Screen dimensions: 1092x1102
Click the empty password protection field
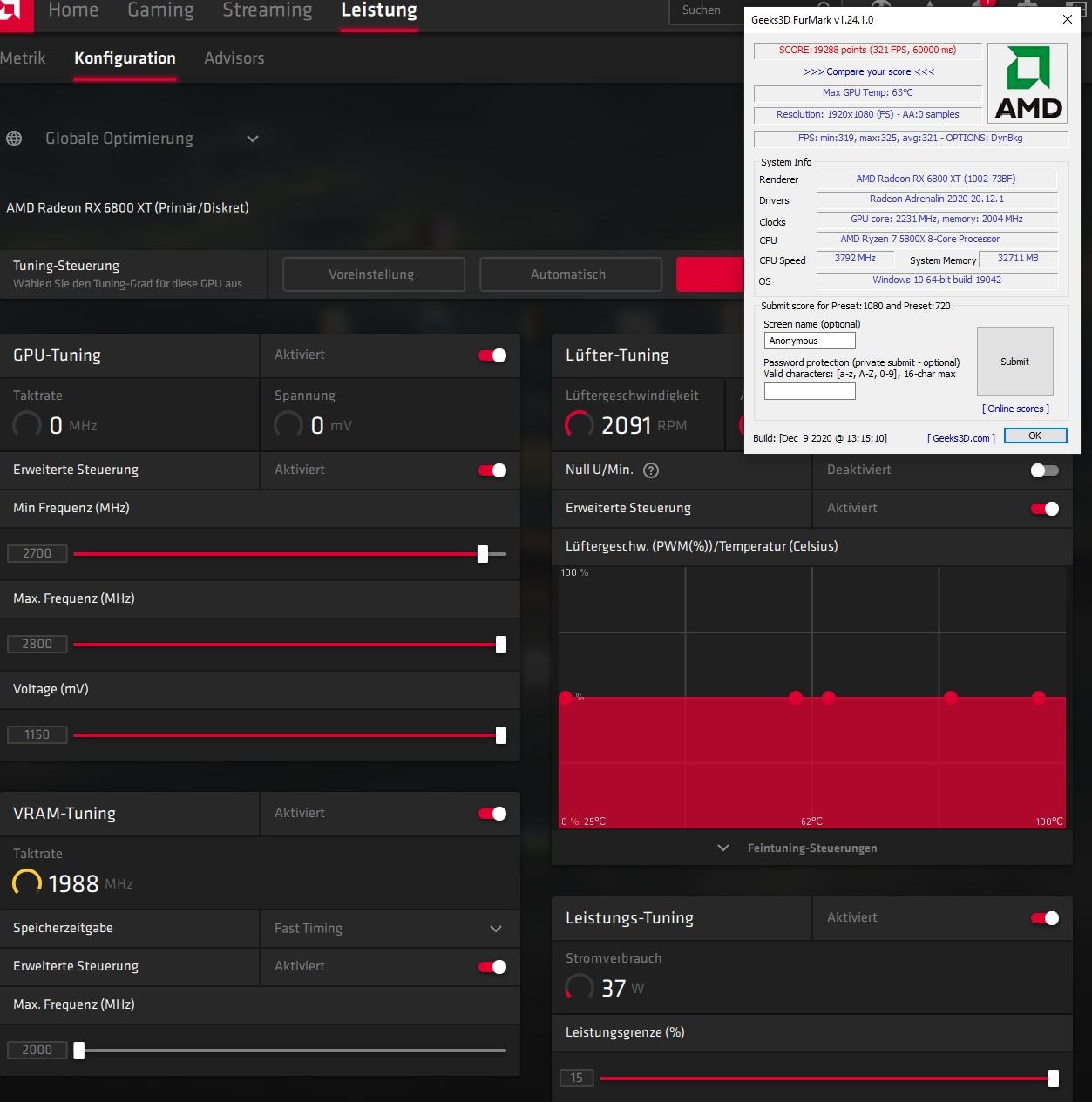810,391
